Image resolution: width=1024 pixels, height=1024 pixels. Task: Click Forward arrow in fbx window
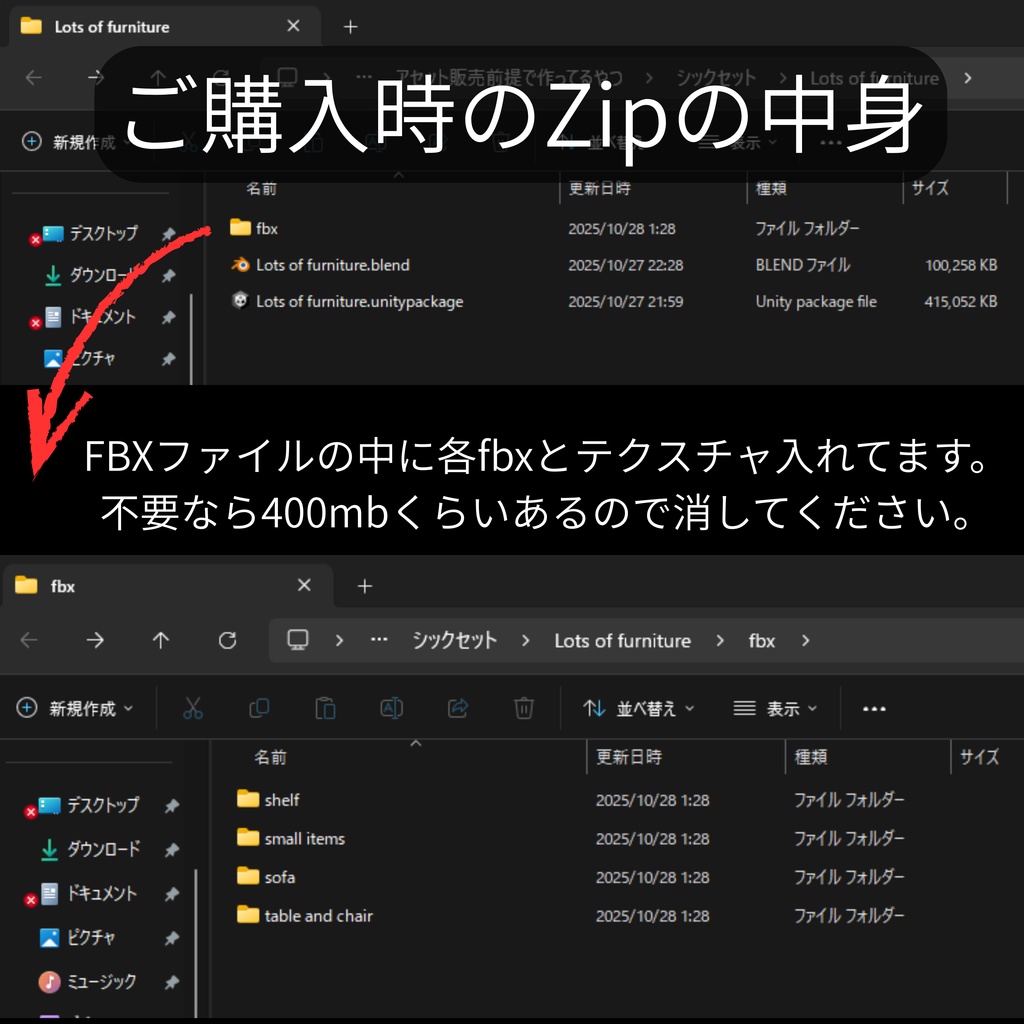(95, 640)
